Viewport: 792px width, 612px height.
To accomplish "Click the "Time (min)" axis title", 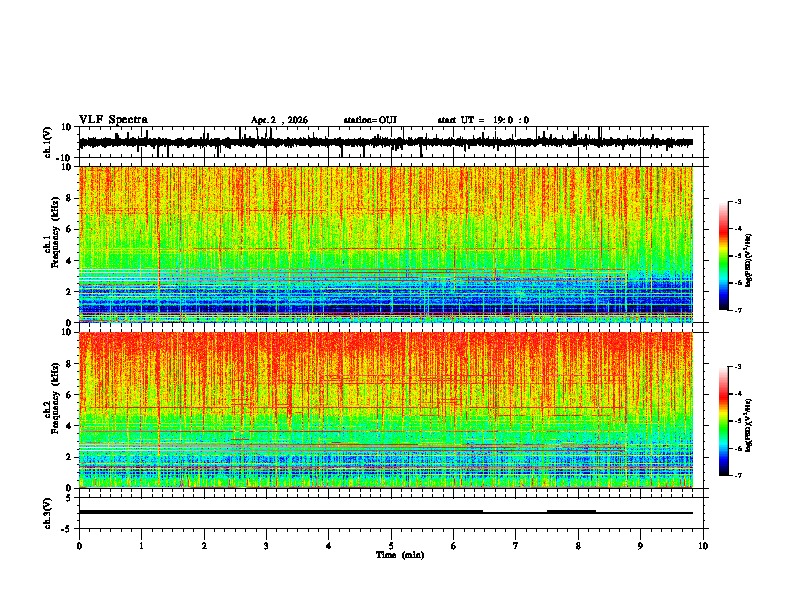I will click(400, 555).
